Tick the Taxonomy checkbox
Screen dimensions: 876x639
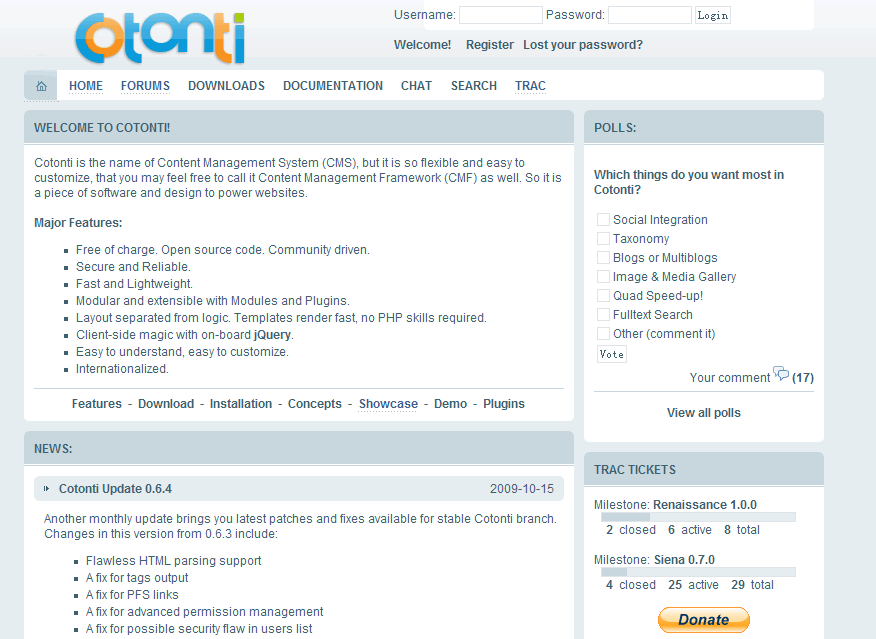coord(603,239)
